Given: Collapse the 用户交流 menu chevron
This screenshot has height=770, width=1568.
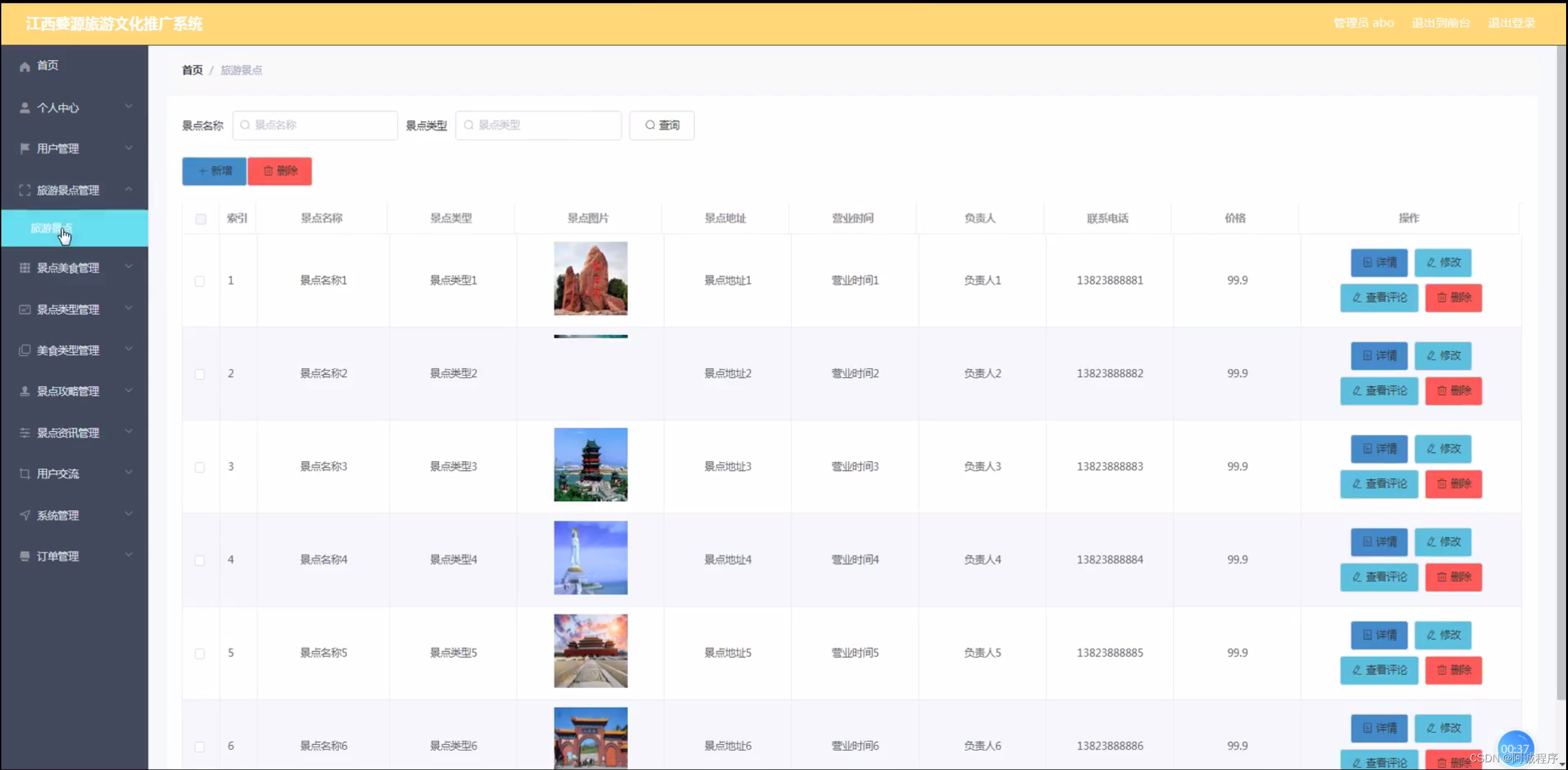Looking at the screenshot, I should (x=128, y=473).
